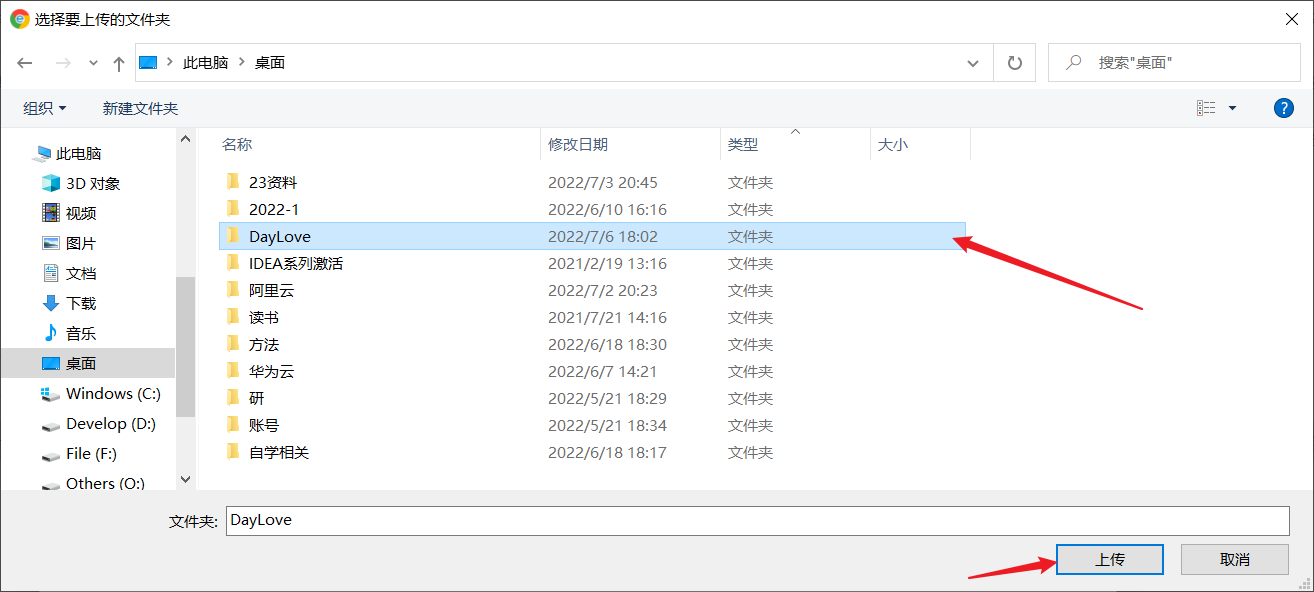Click the view layout icon
Viewport: 1314px width, 592px height.
(1207, 108)
